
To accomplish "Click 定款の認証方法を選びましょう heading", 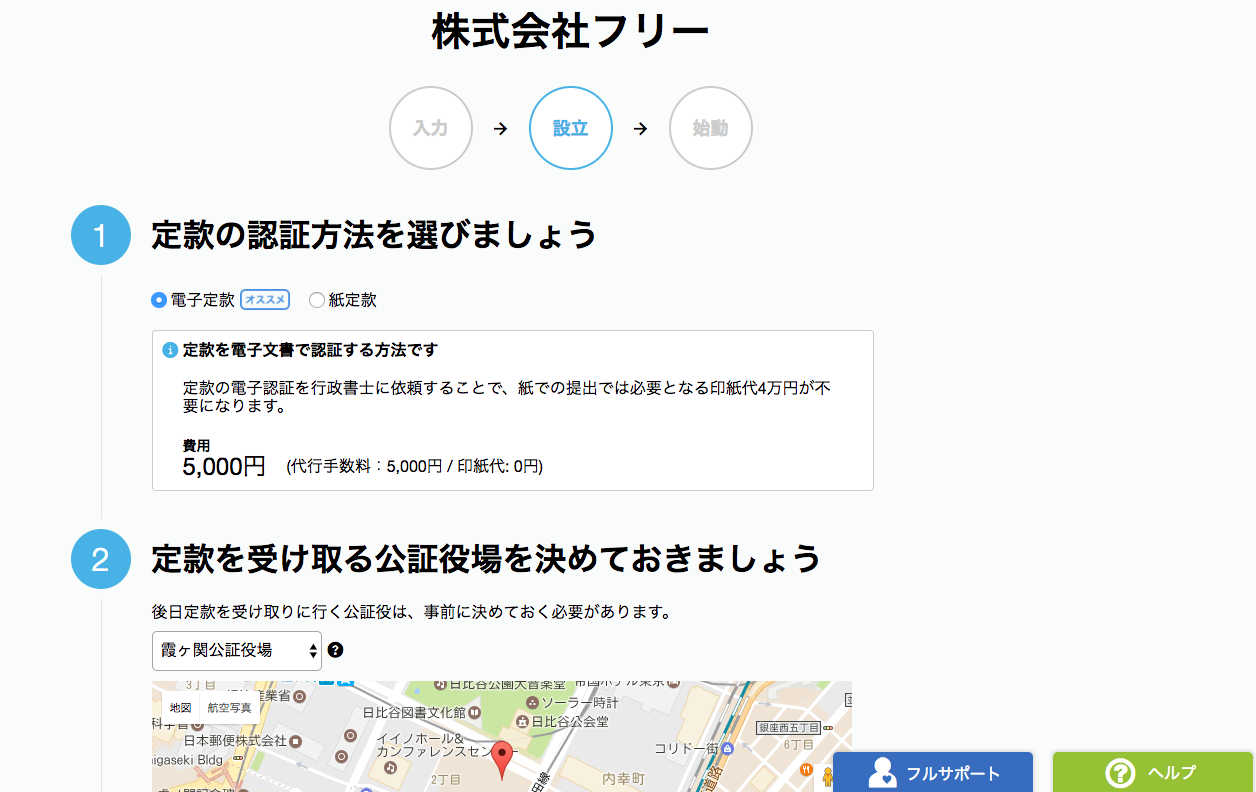I will click(x=374, y=235).
